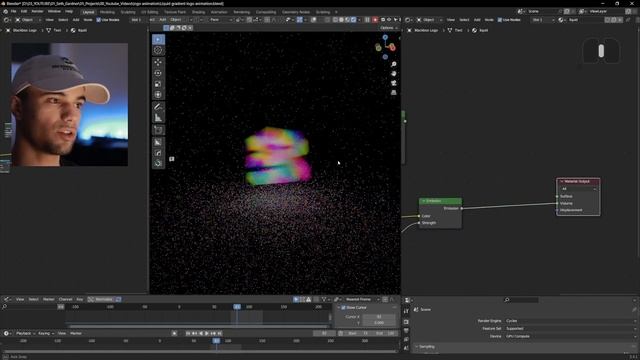Click the graph editor search magnifier icon

5,307
